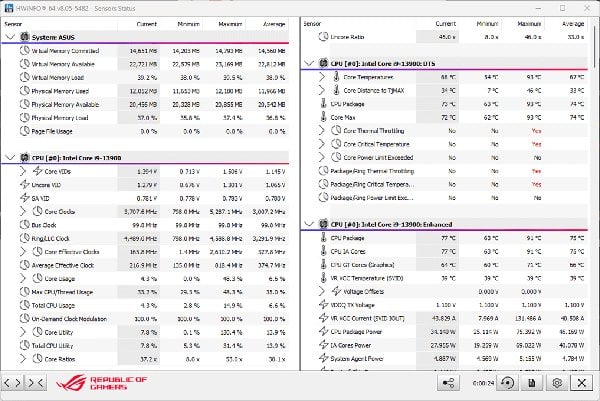Click the CPU IA Cores thermometer icon
Image resolution: width=600 pixels, height=401 pixels.
[324, 251]
